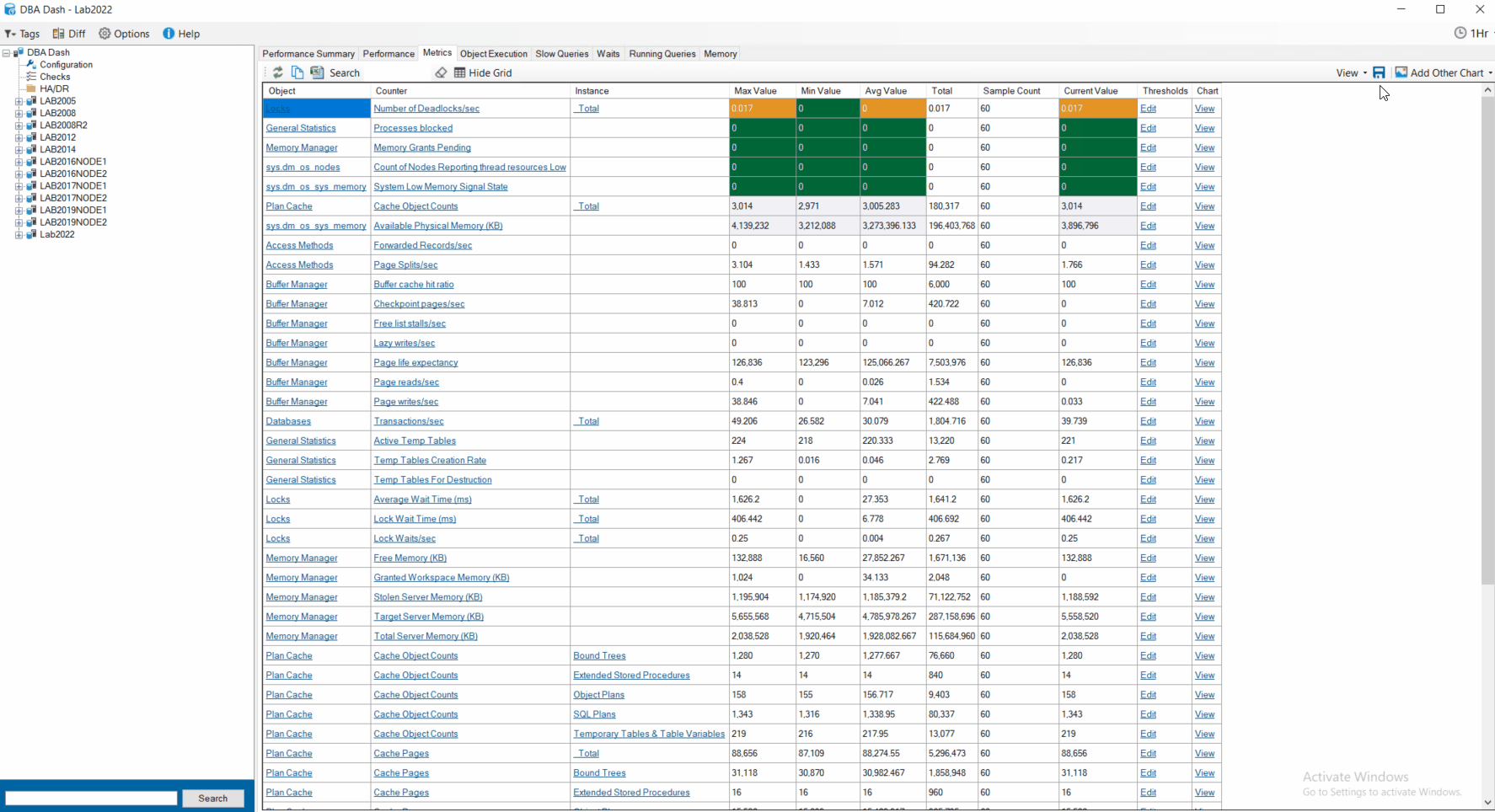Open the 'Buffer cache hit ratio' counter link
1495x812 pixels.
tap(414, 285)
